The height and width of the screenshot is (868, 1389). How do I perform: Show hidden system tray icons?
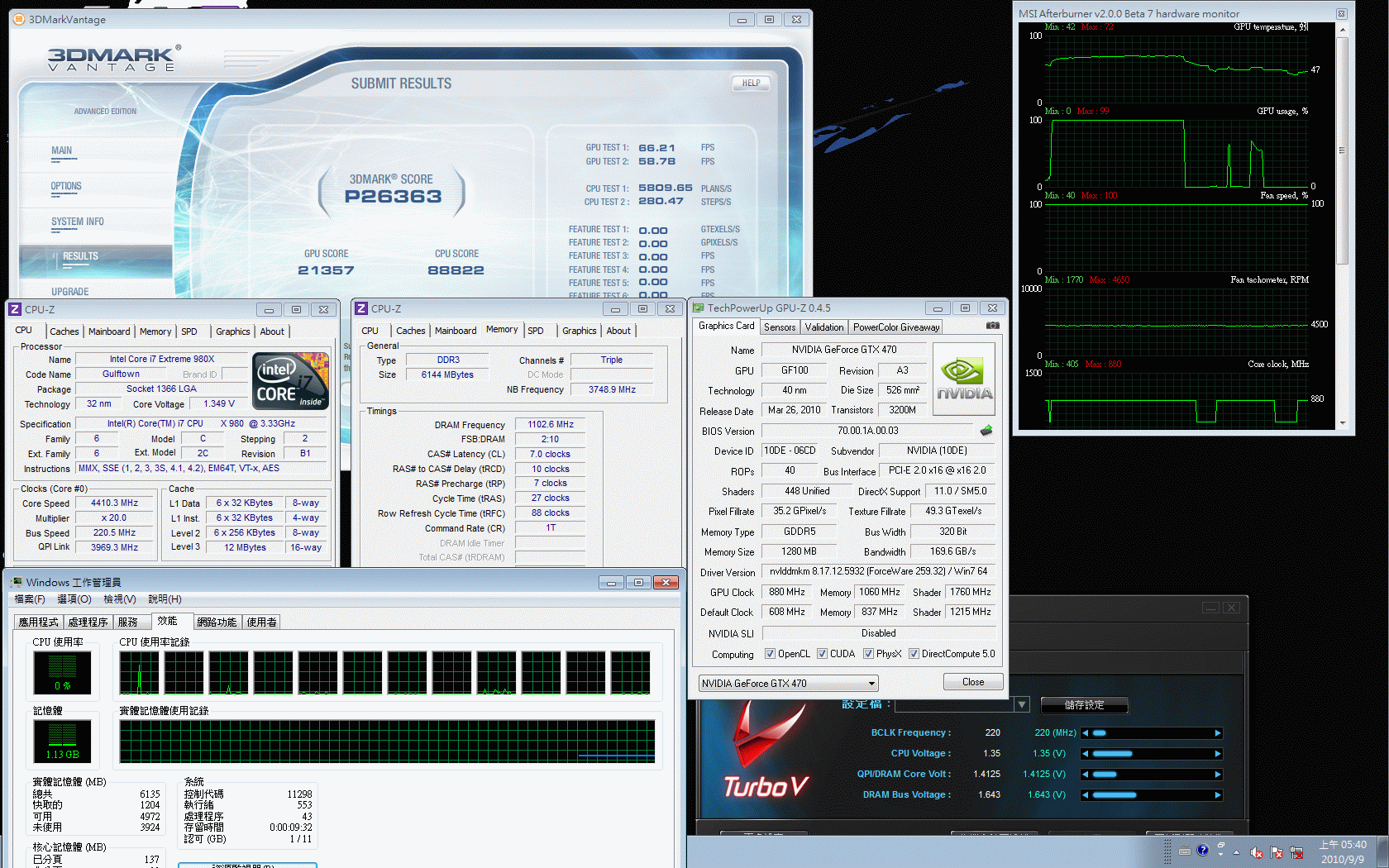(x=1237, y=852)
